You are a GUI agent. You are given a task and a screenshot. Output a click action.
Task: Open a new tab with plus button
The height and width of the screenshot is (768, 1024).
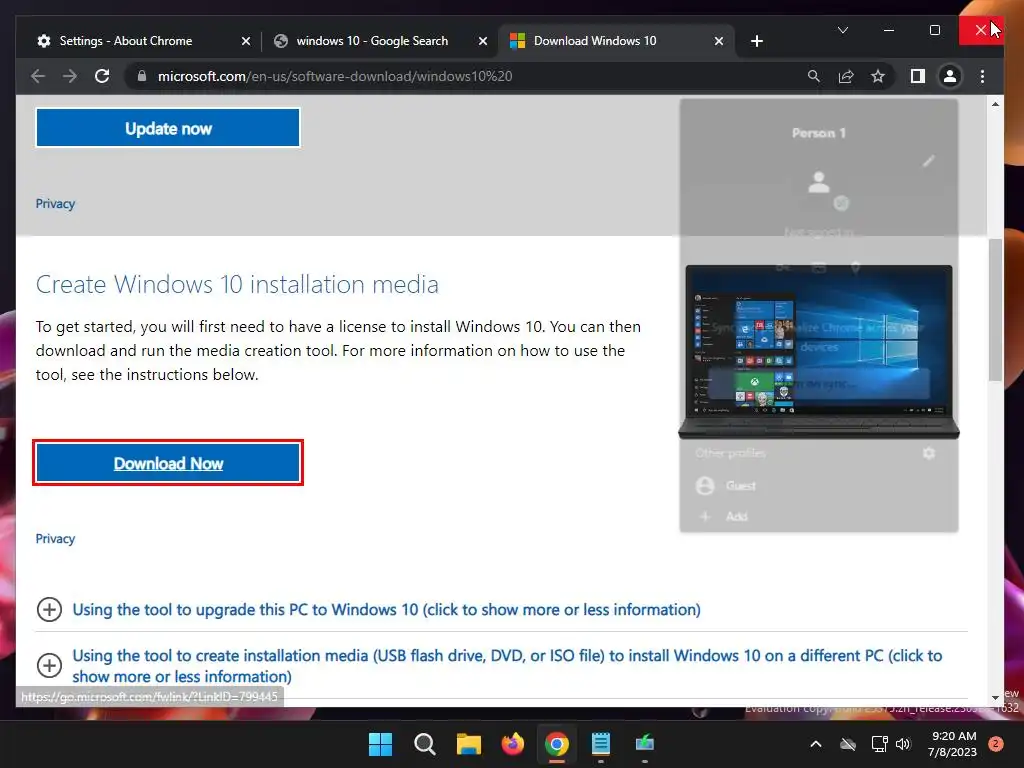click(x=757, y=41)
